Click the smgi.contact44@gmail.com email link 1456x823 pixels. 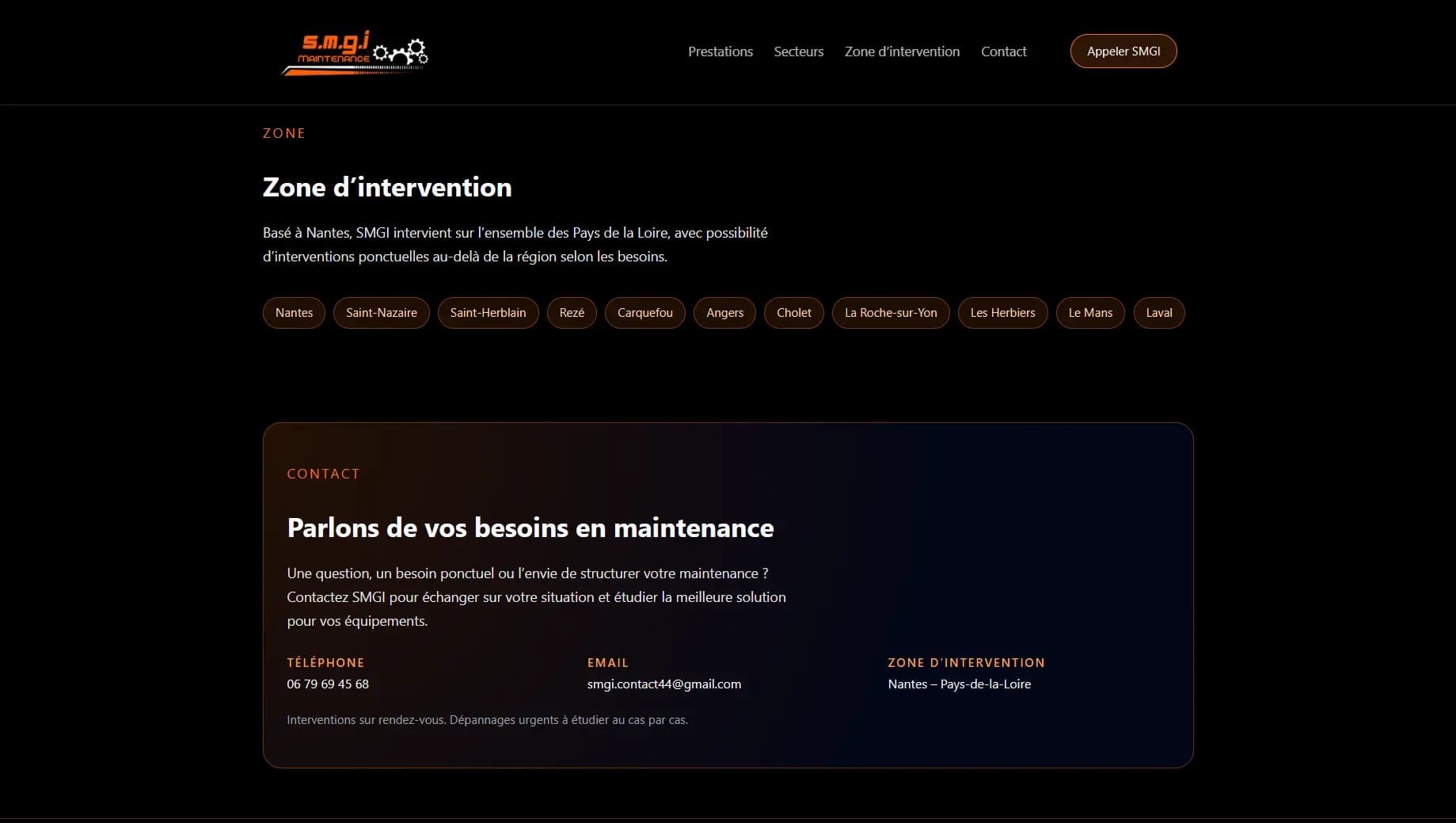663,684
